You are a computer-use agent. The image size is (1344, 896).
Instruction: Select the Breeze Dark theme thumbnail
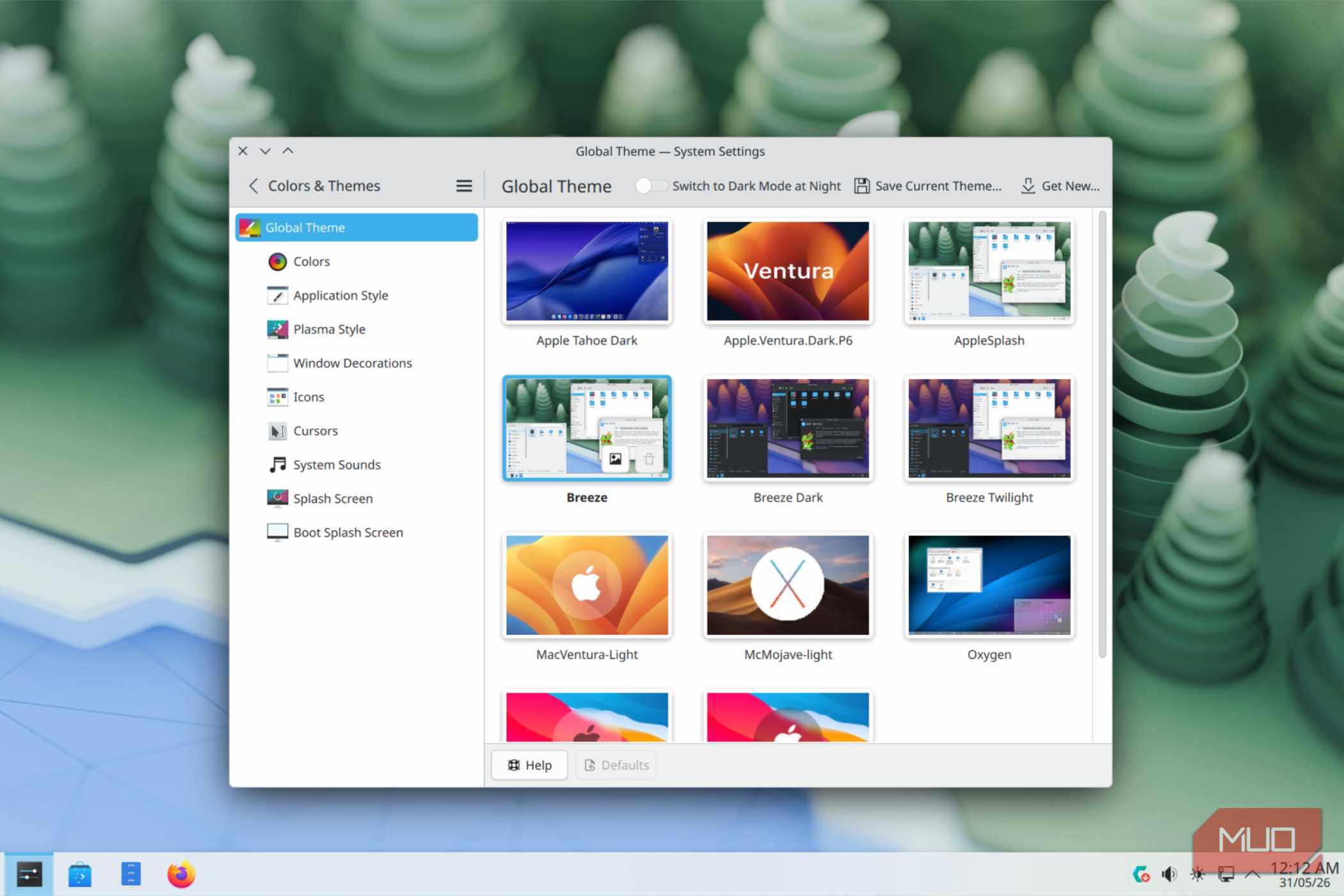[x=788, y=428]
